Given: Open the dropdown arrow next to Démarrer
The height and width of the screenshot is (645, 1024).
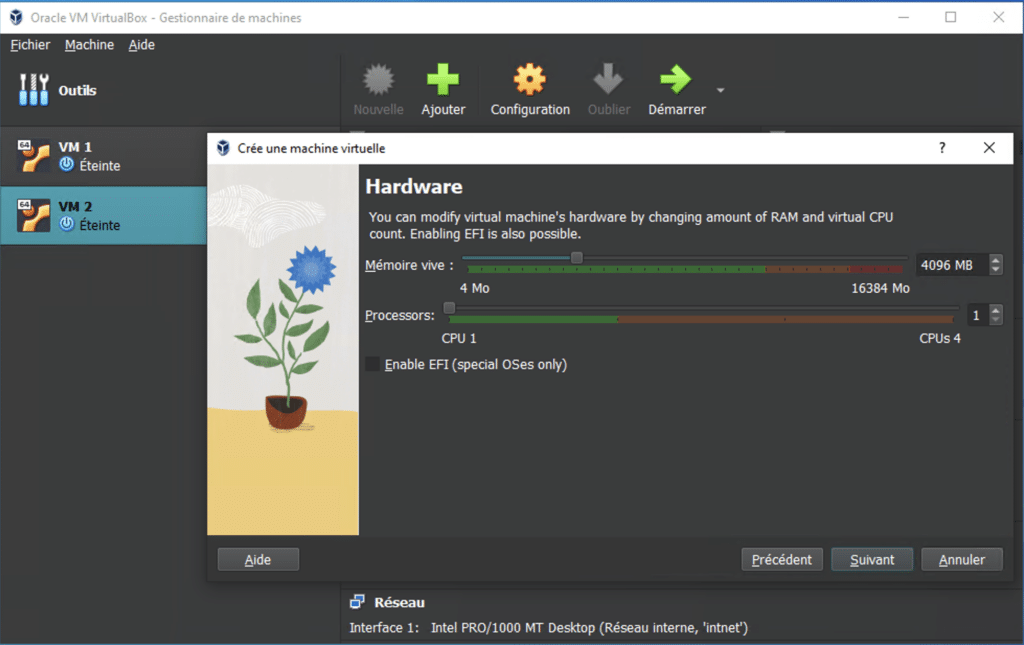Looking at the screenshot, I should tap(720, 90).
